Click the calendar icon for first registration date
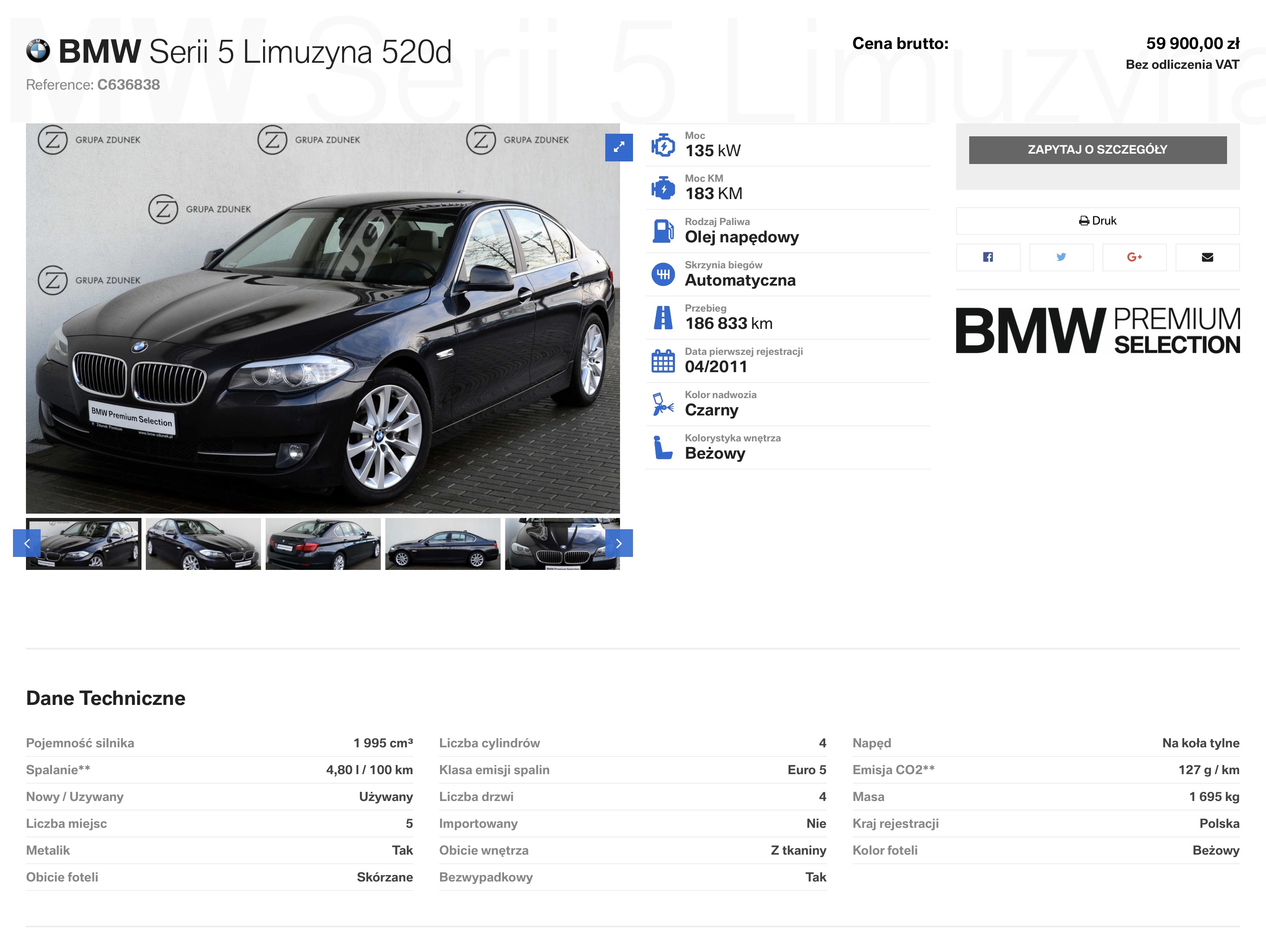This screenshot has height=952, width=1266. pos(663,360)
